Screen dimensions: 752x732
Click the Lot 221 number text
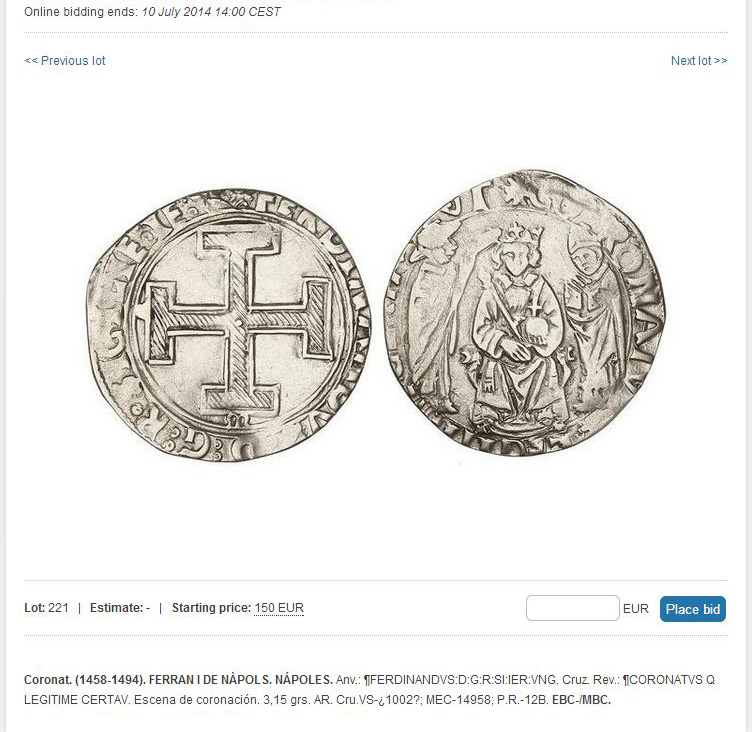tap(47, 608)
